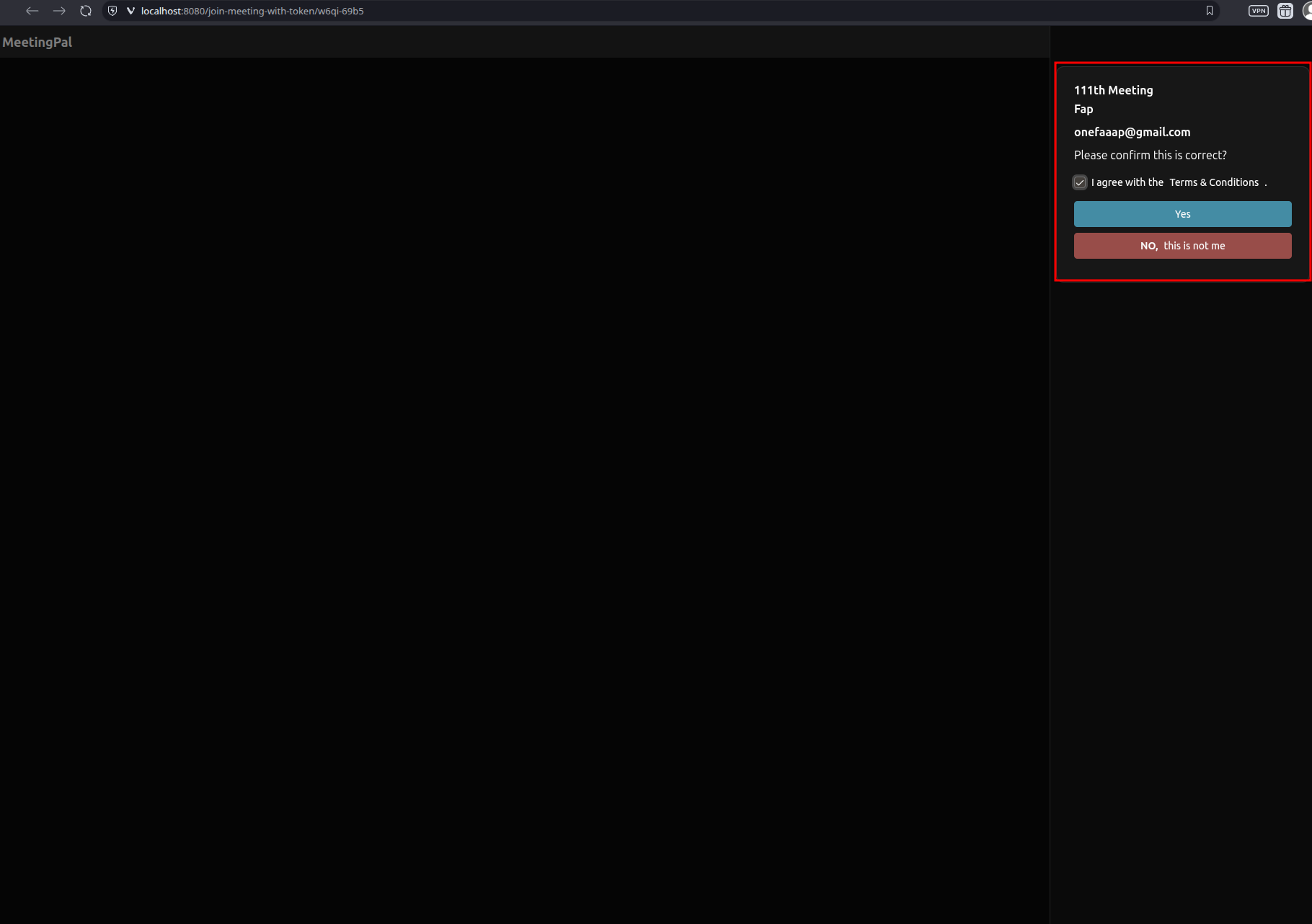Select the onefaaap@gmail.com email text
This screenshot has height=924, width=1312.
coord(1132,132)
